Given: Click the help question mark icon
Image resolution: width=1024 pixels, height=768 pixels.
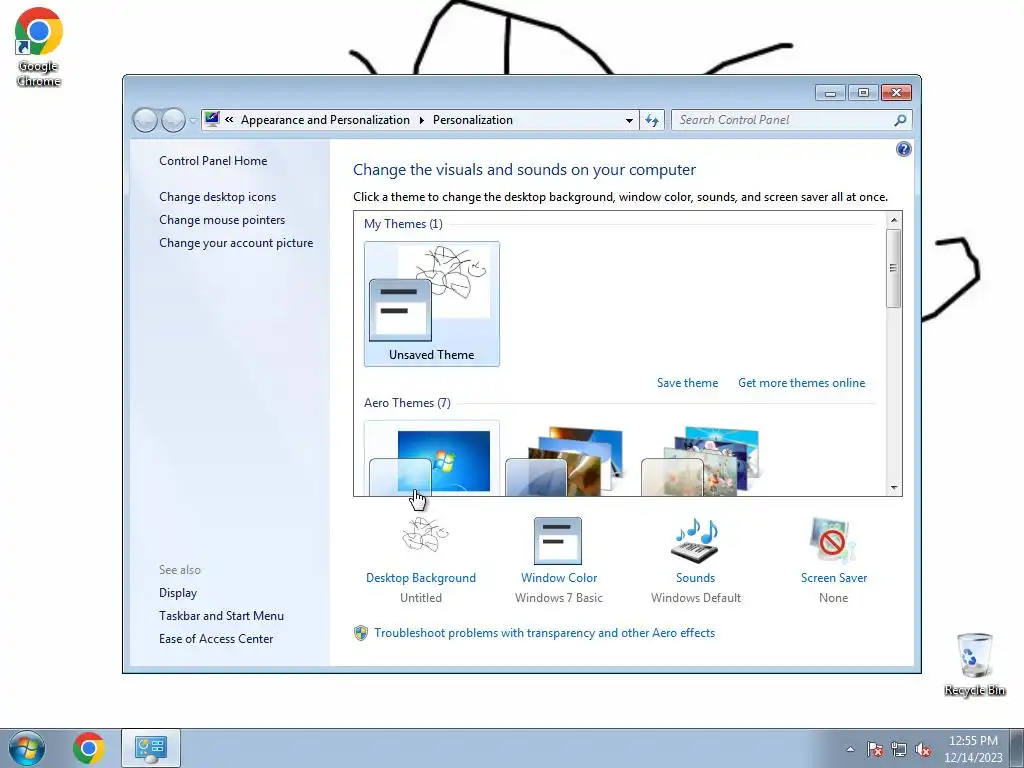Looking at the screenshot, I should coord(903,149).
